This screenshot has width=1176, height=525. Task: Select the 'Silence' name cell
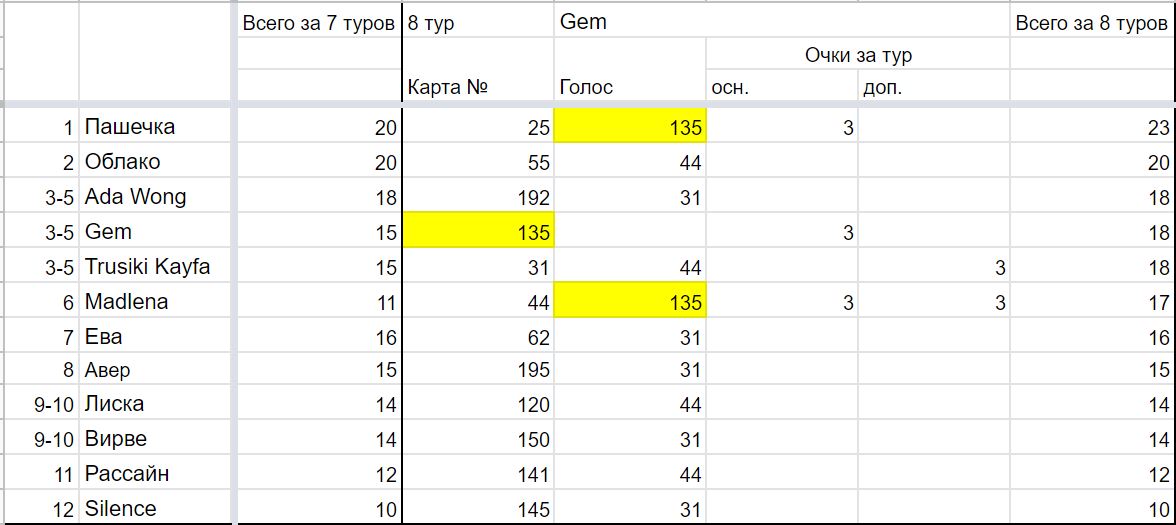point(158,508)
